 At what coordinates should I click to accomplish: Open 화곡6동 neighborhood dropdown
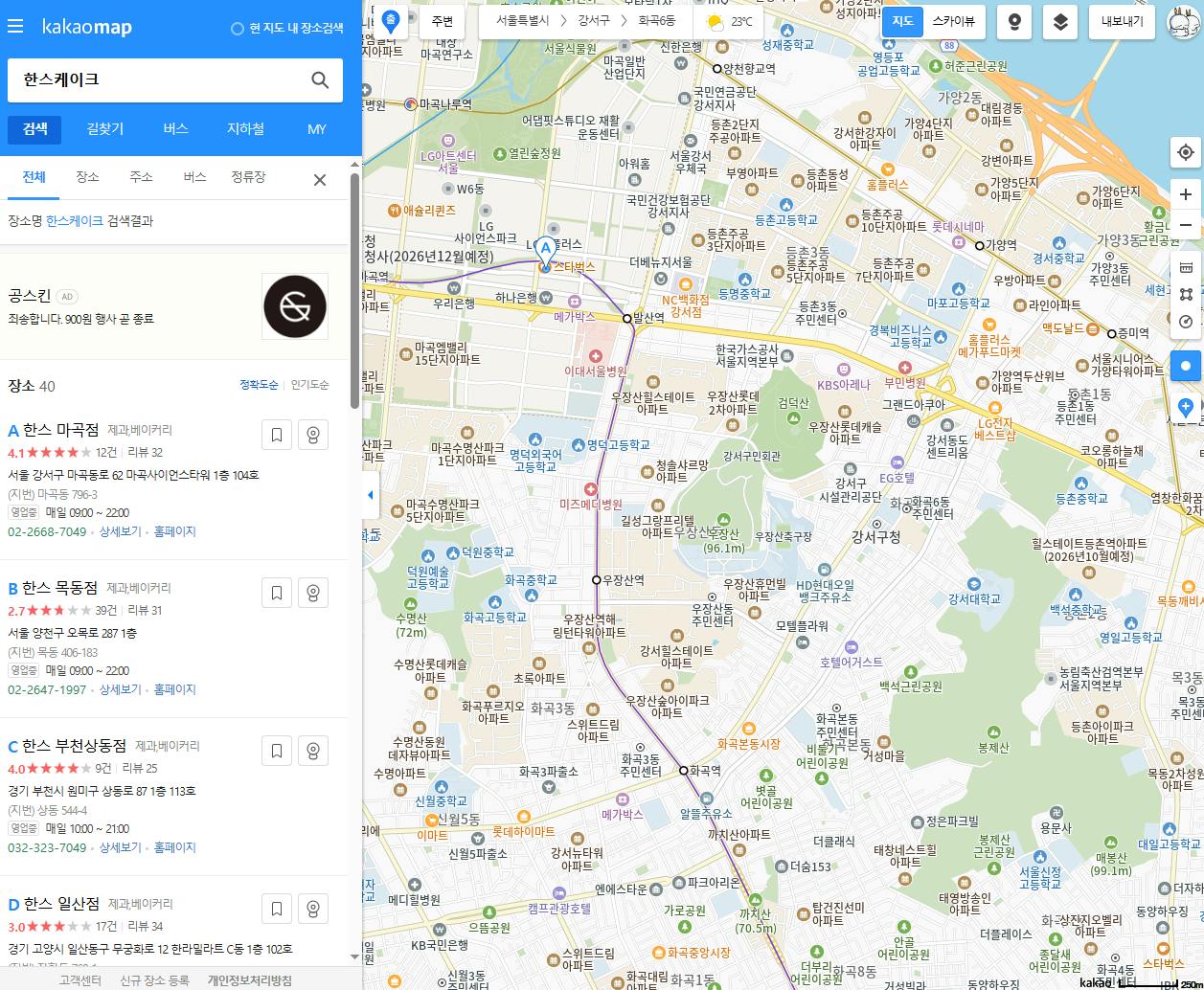coord(657,20)
